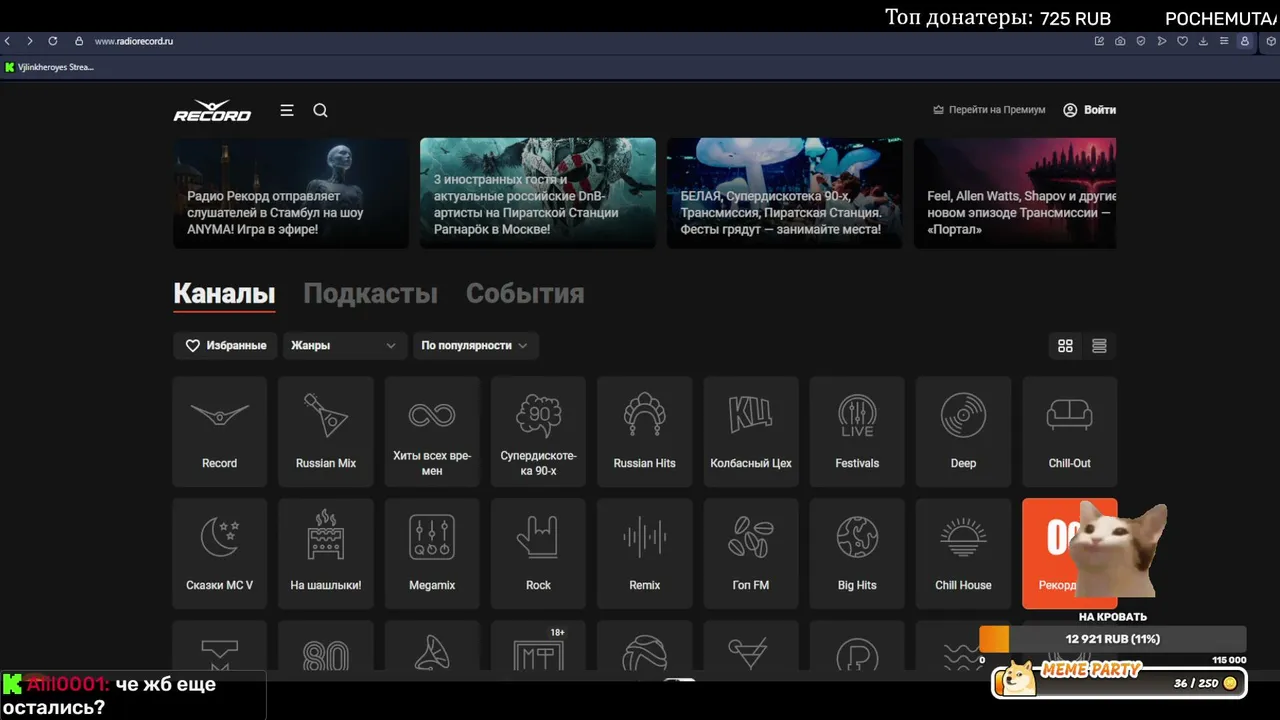Open the site search magnifier
This screenshot has height=720, width=1280.
pos(320,110)
